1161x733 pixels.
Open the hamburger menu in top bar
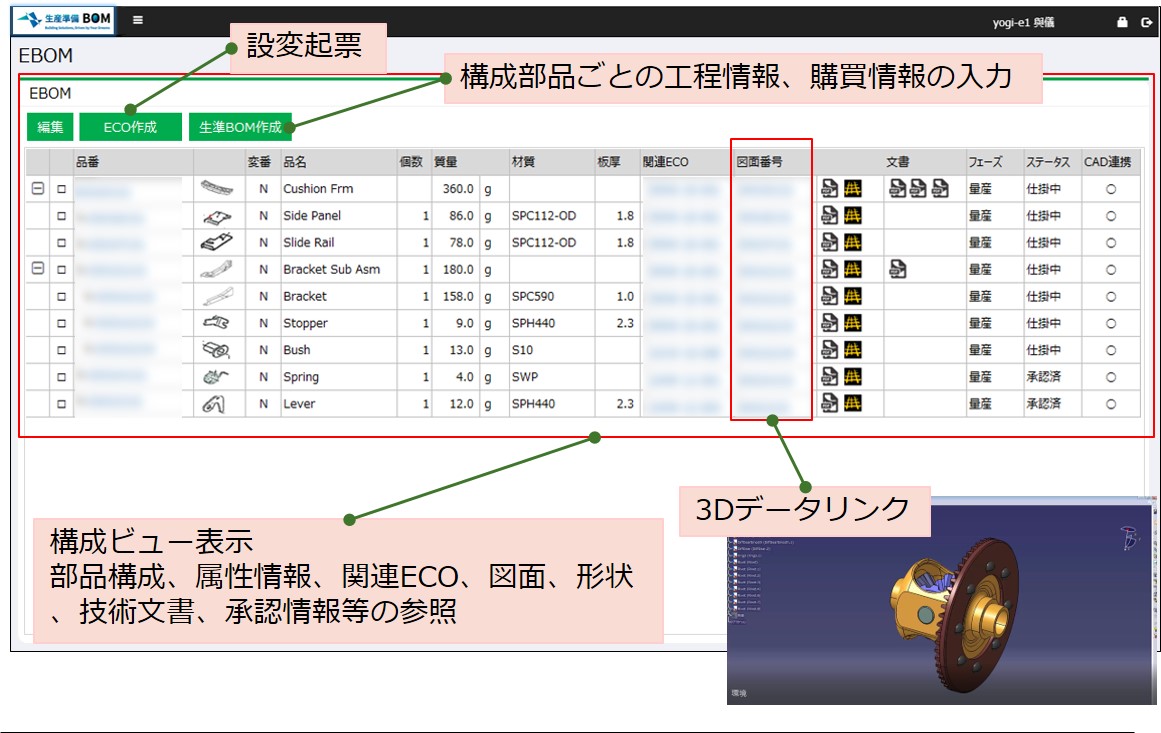coord(138,20)
